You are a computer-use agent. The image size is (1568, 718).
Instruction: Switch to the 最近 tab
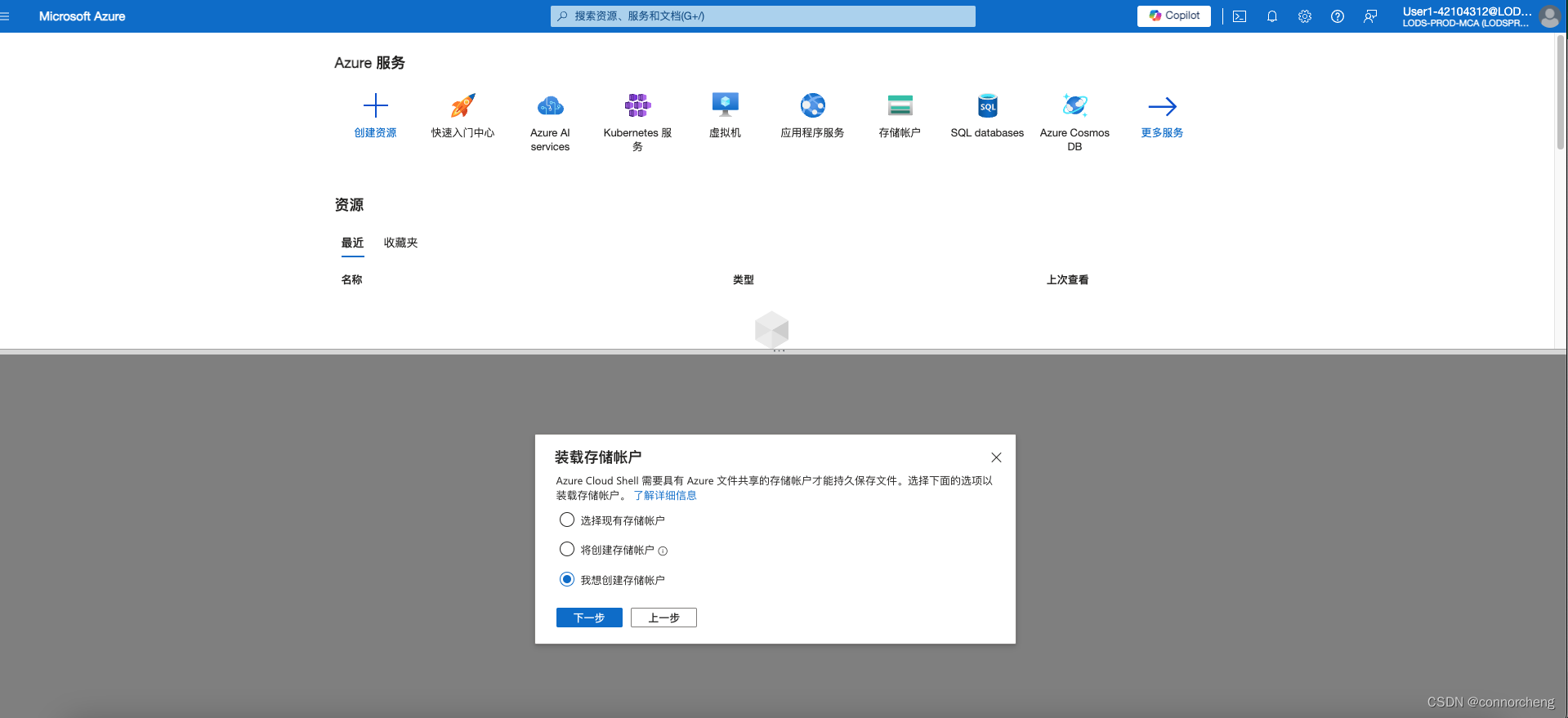pyautogui.click(x=352, y=243)
